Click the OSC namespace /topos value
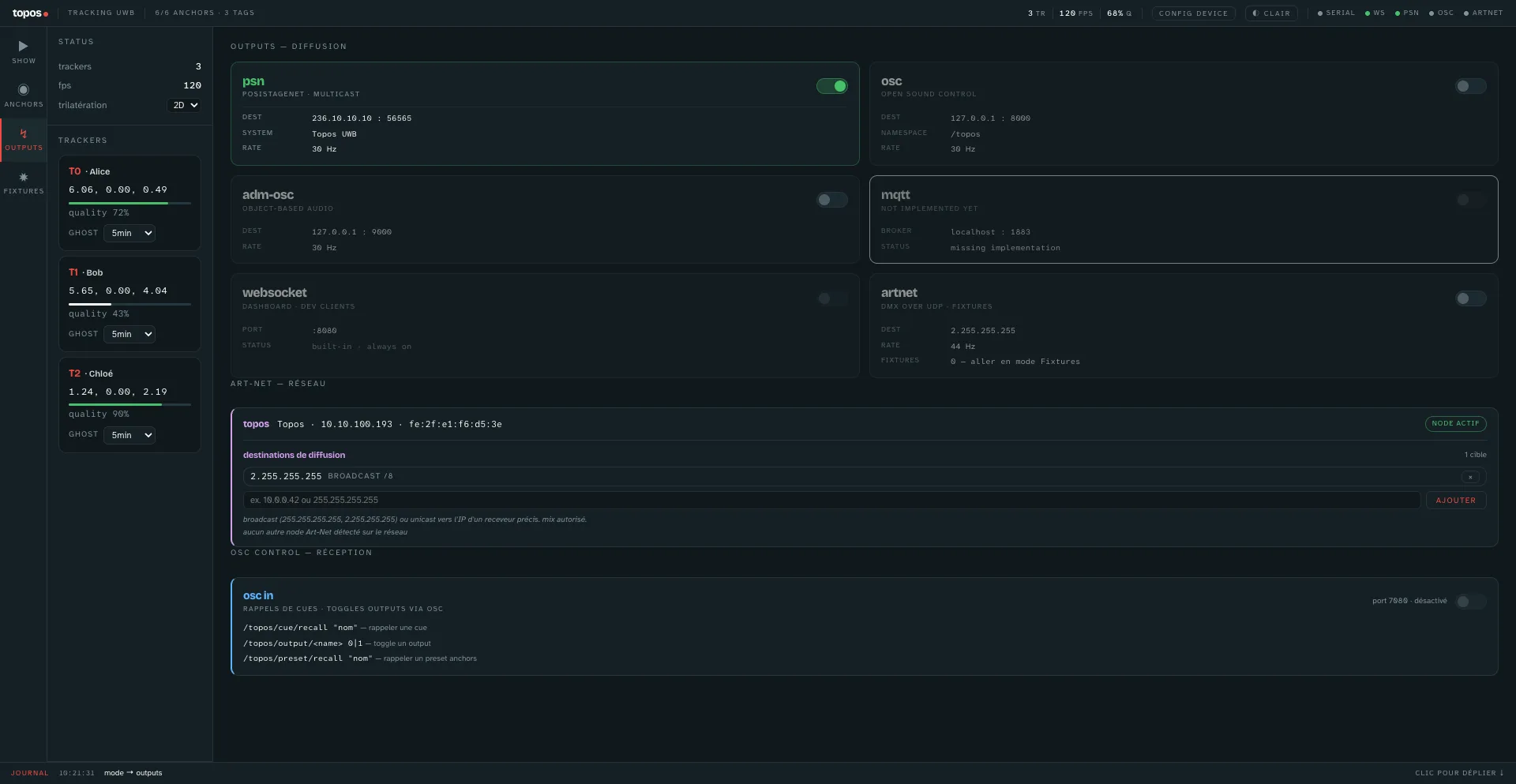Image resolution: width=1516 pixels, height=784 pixels. (966, 134)
